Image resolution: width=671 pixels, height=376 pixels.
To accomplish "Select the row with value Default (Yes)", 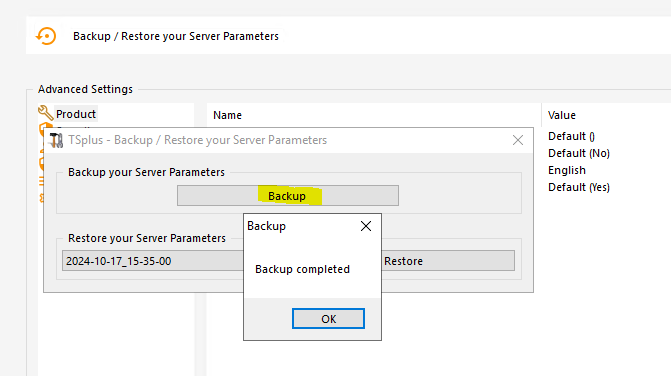I will click(x=579, y=187).
